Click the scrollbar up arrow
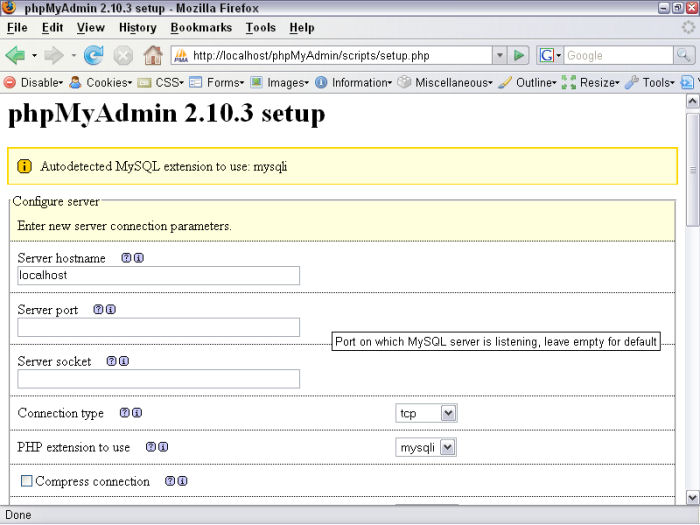 click(x=692, y=101)
